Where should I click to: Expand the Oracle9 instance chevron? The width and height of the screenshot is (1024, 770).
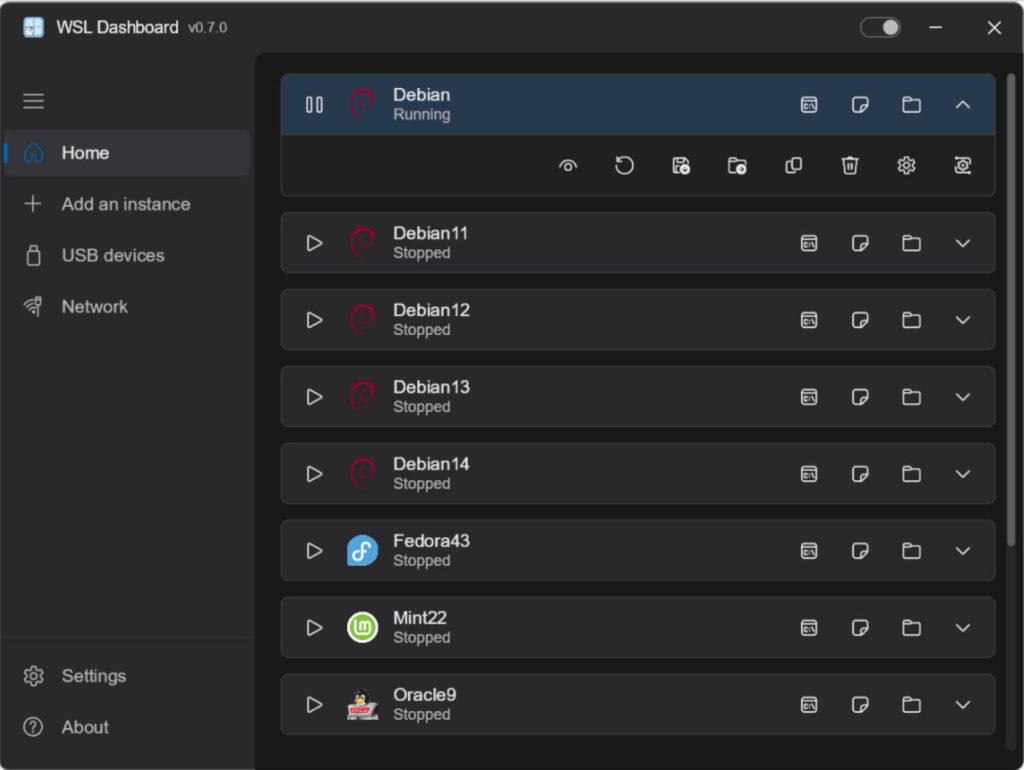coord(962,705)
